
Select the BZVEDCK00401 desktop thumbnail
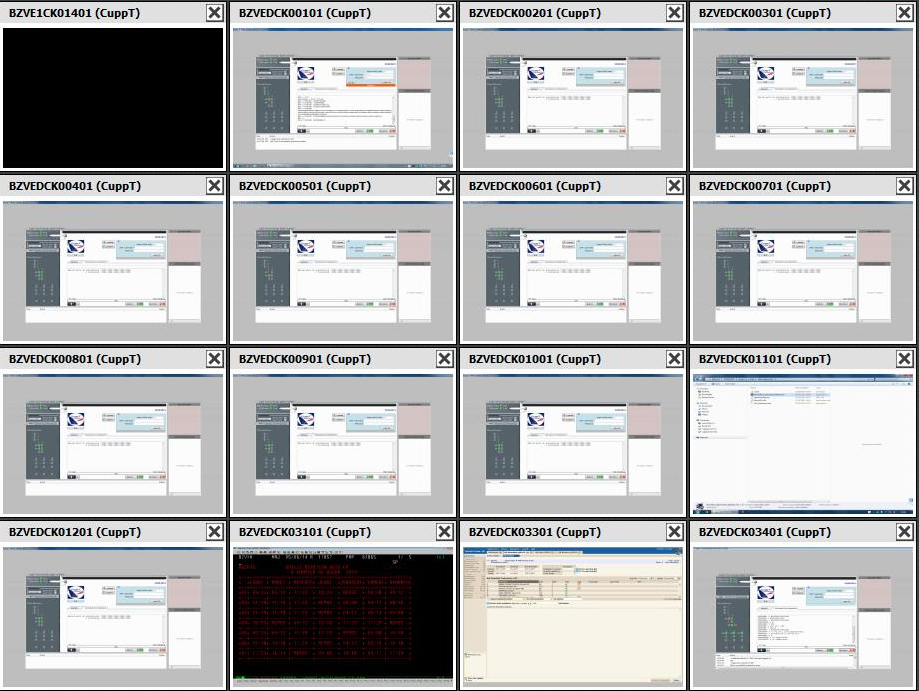point(113,271)
